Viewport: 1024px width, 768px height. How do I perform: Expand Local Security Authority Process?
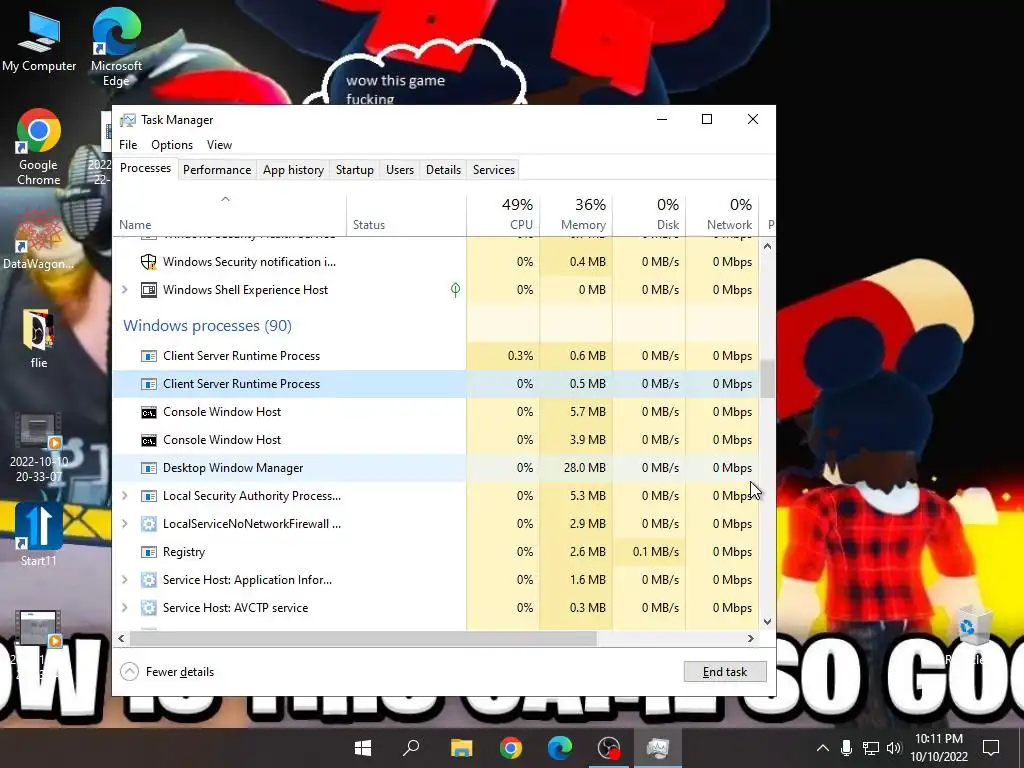125,496
